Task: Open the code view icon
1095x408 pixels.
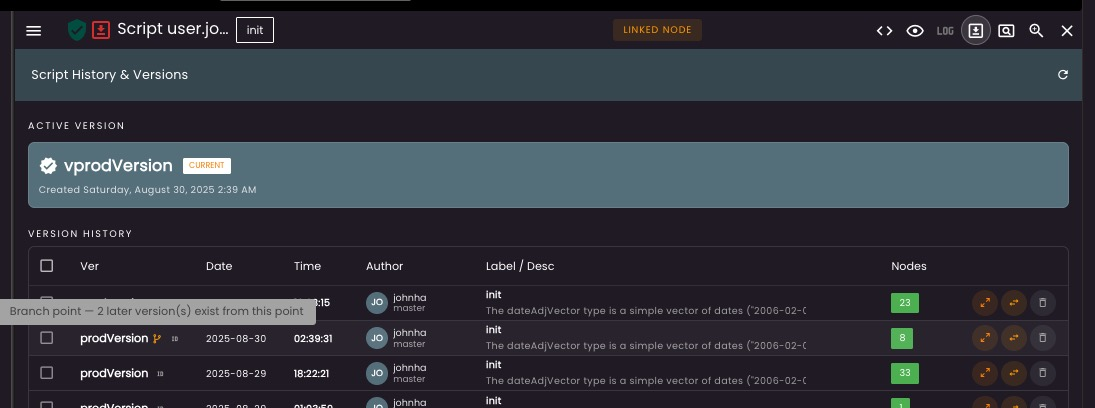Action: 884,31
